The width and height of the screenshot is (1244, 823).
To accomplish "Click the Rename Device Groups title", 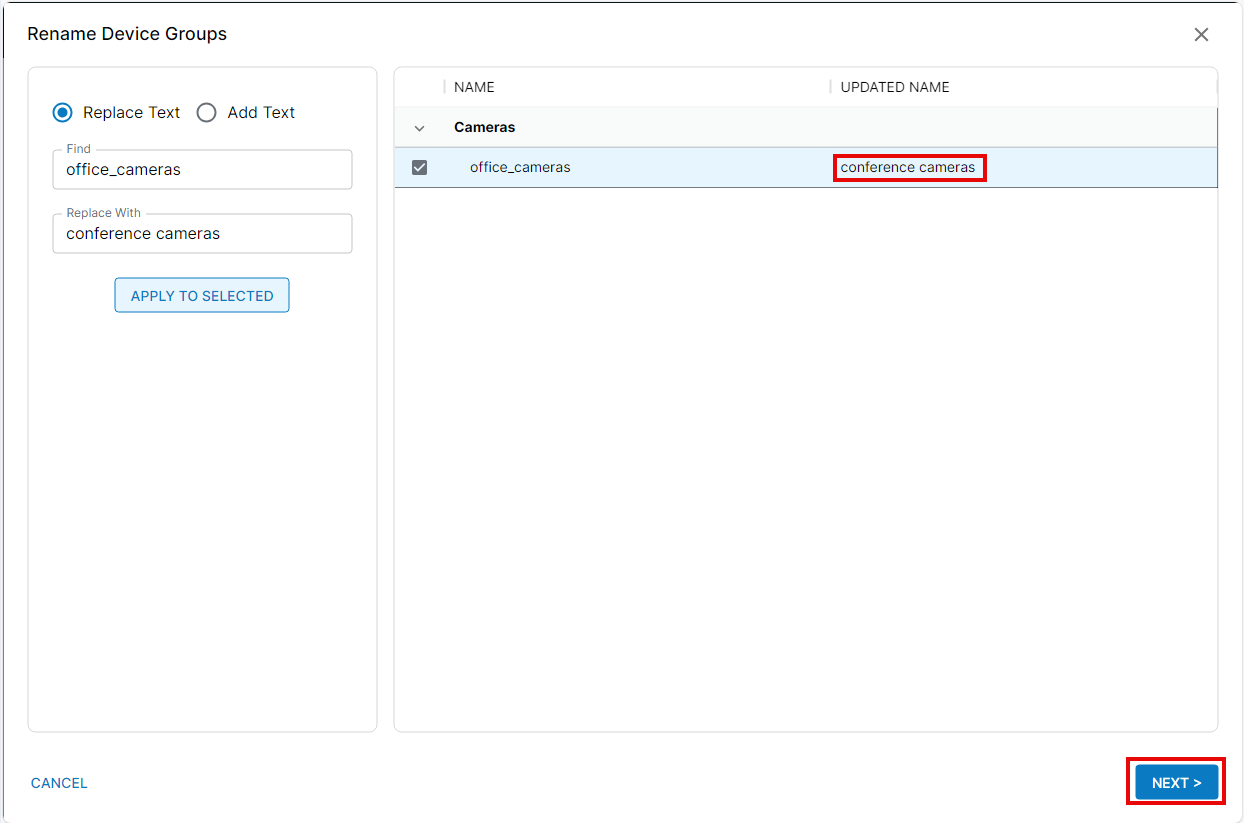I will 127,34.
